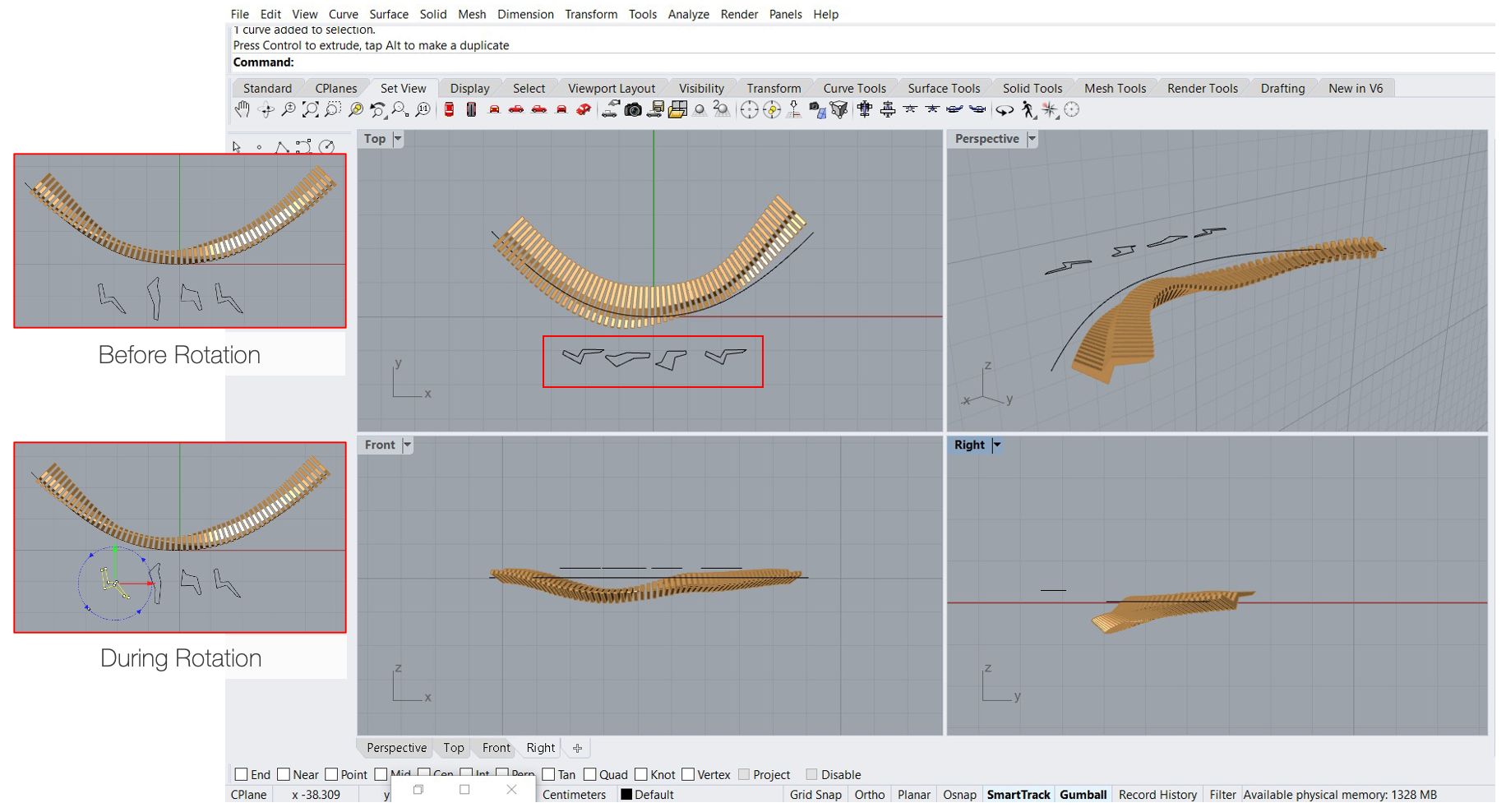Open the Curve menu
The image size is (1506, 812).
point(343,14)
